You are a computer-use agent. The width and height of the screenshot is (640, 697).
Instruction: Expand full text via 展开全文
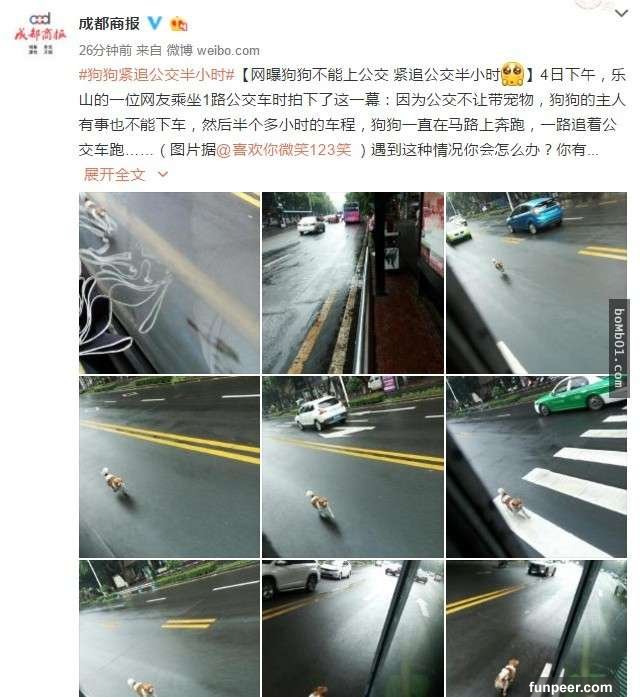click(114, 175)
